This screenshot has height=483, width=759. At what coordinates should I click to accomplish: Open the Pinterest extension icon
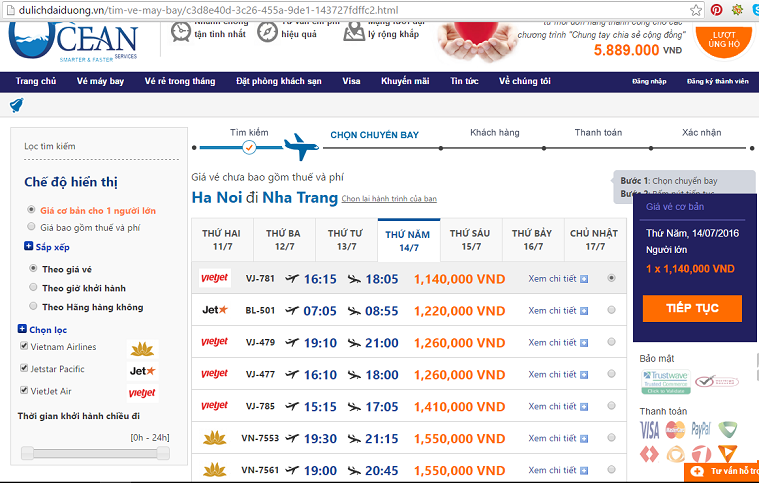point(716,10)
